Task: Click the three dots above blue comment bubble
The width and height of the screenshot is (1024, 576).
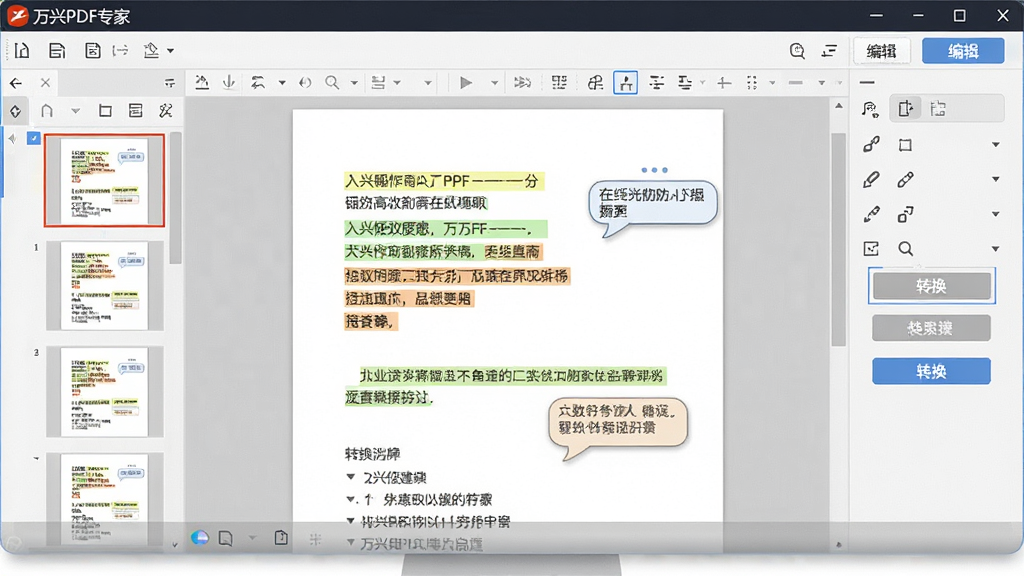Action: tap(654, 170)
